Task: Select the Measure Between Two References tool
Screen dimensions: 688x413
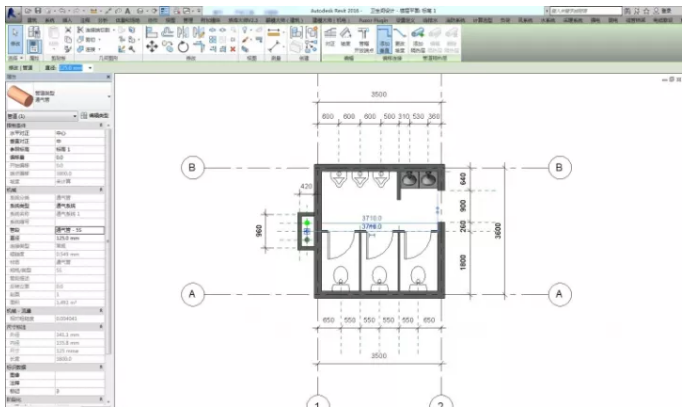Action: tap(273, 46)
